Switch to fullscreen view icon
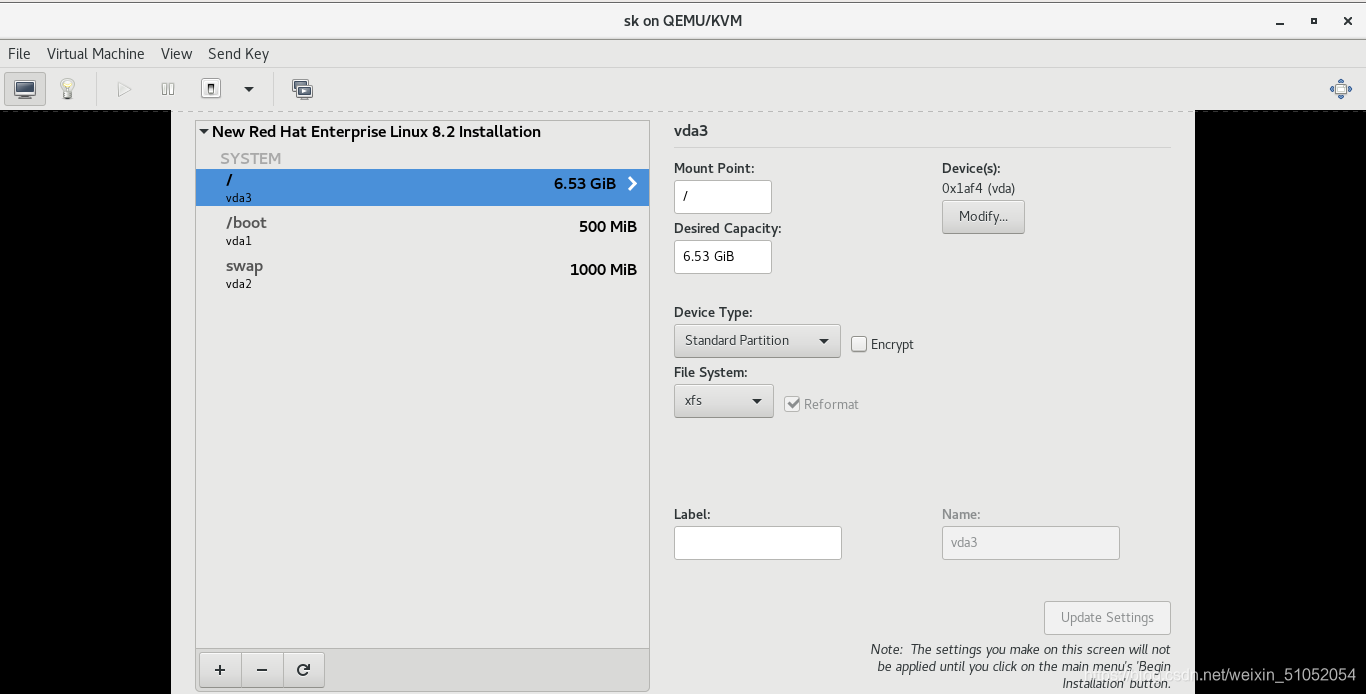This screenshot has width=1366, height=694. click(1341, 89)
